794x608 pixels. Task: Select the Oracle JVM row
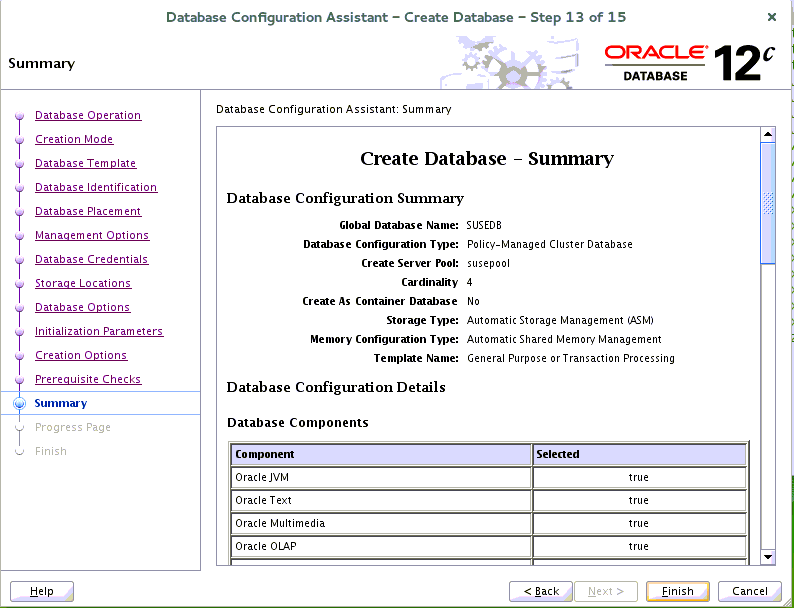[489, 477]
